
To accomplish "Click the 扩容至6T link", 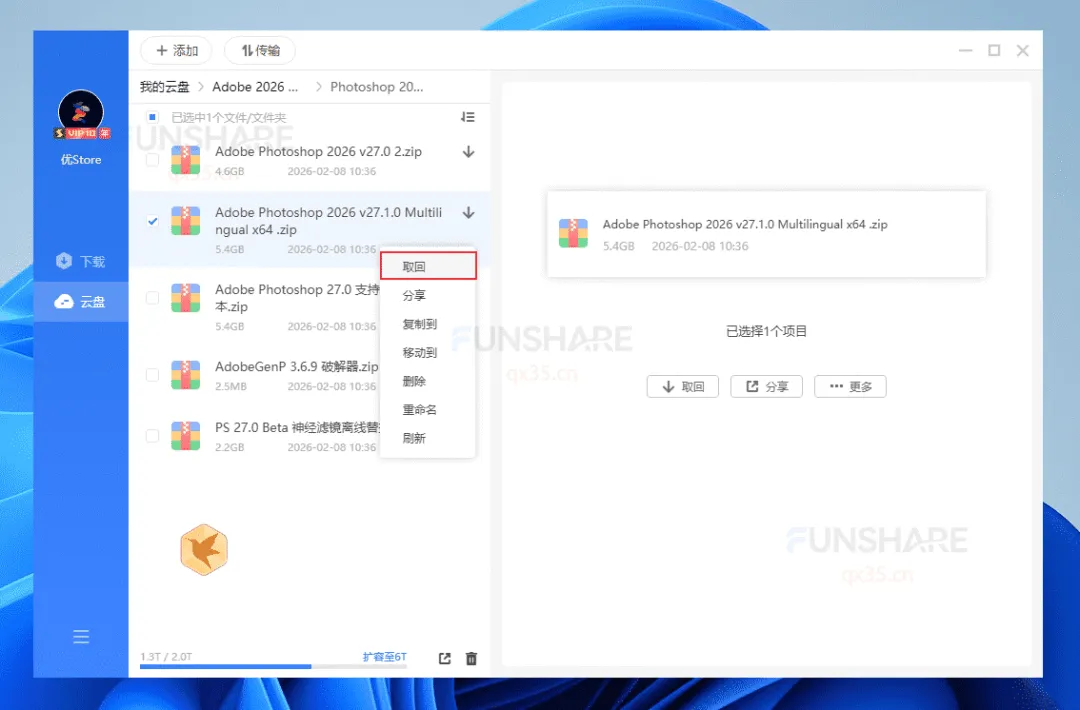I will [384, 656].
